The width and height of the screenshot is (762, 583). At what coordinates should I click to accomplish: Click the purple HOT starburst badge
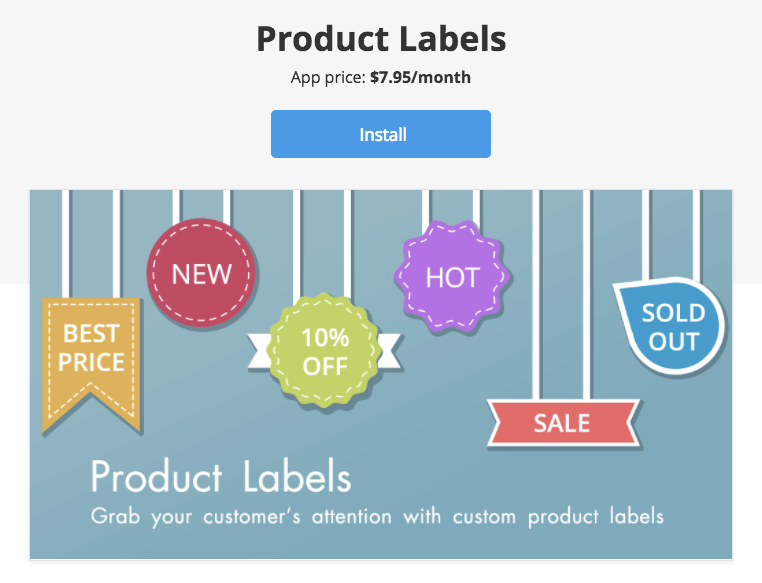[x=452, y=277]
